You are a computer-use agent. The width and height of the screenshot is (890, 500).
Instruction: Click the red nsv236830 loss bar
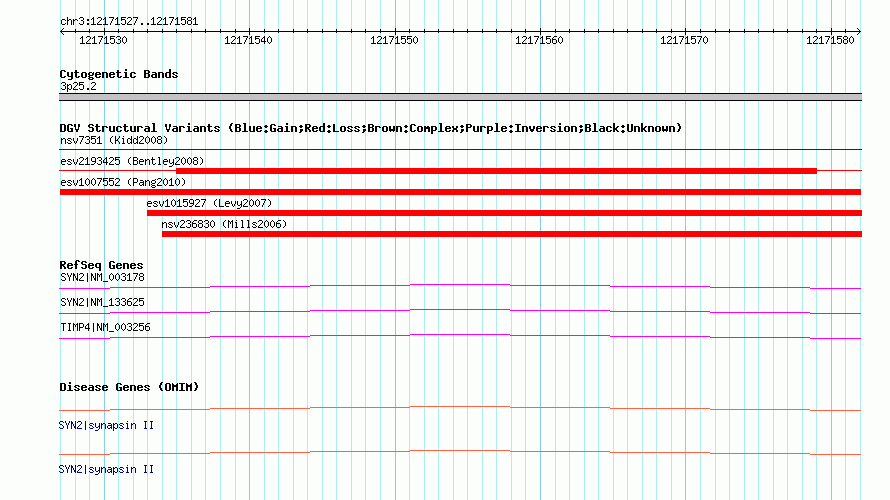[x=512, y=234]
